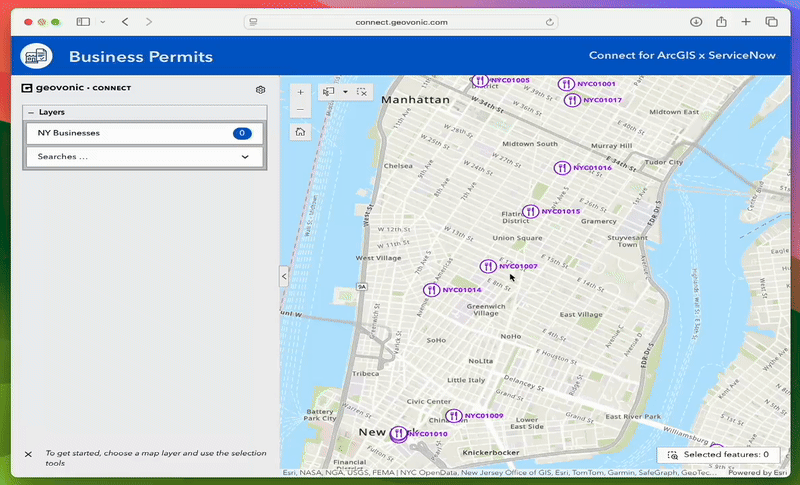Viewport: 800px width, 485px height.
Task: Select the NY Businesses layer
Action: pyautogui.click(x=144, y=133)
